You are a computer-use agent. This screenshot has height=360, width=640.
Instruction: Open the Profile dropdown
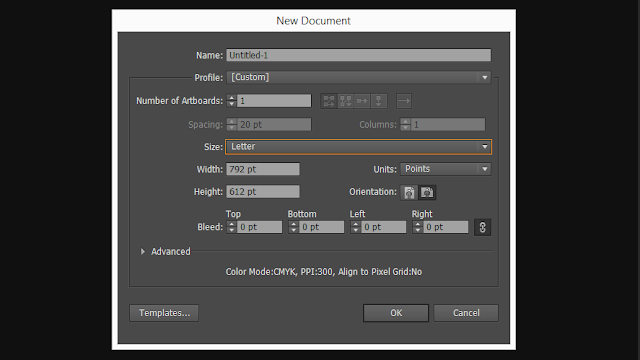pyautogui.click(x=359, y=78)
